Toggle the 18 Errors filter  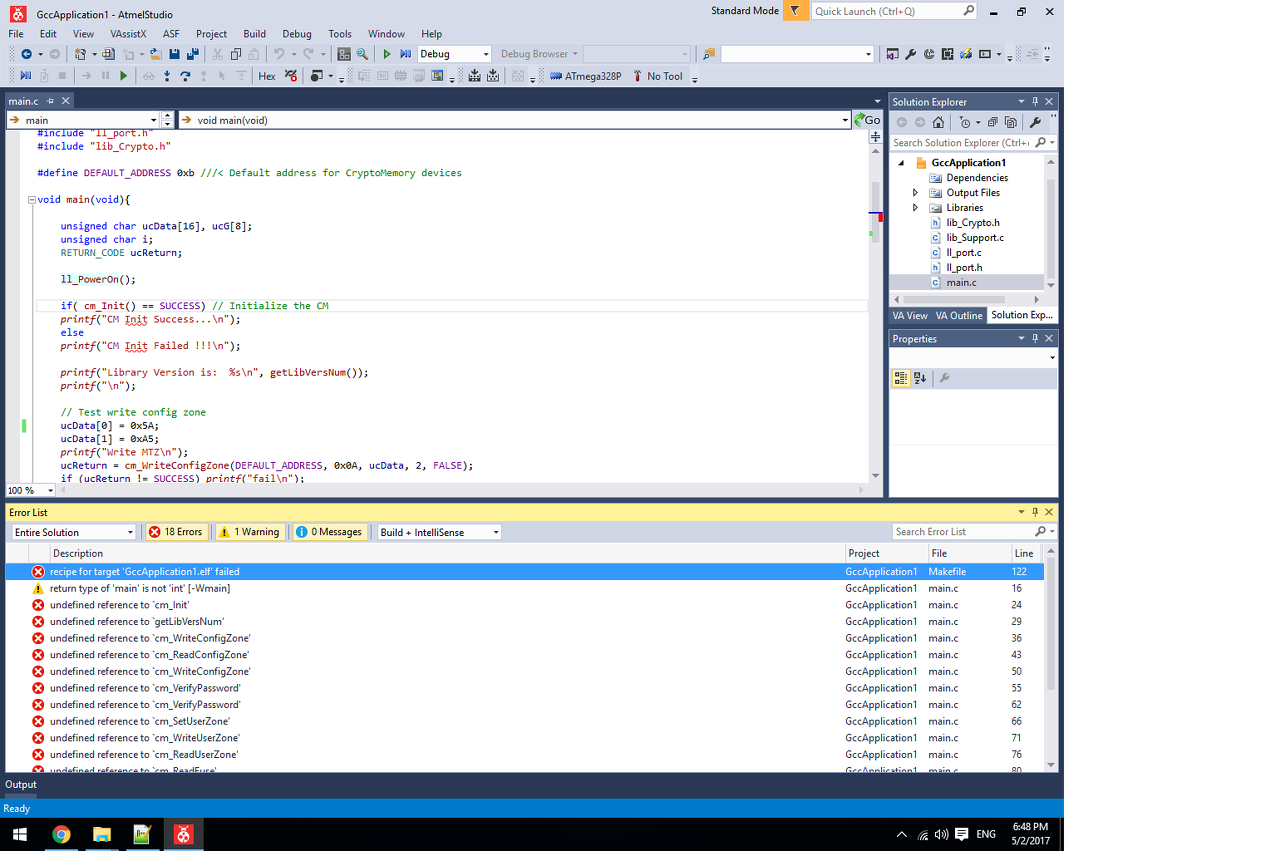pyautogui.click(x=176, y=532)
